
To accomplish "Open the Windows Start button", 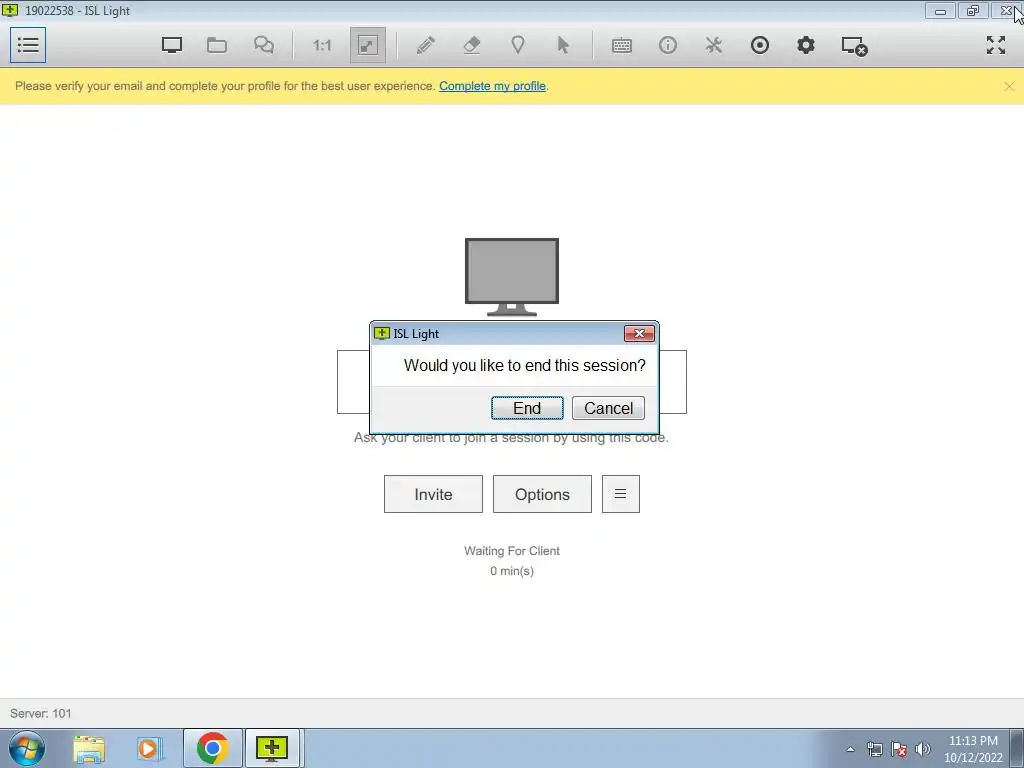I will click(x=26, y=748).
